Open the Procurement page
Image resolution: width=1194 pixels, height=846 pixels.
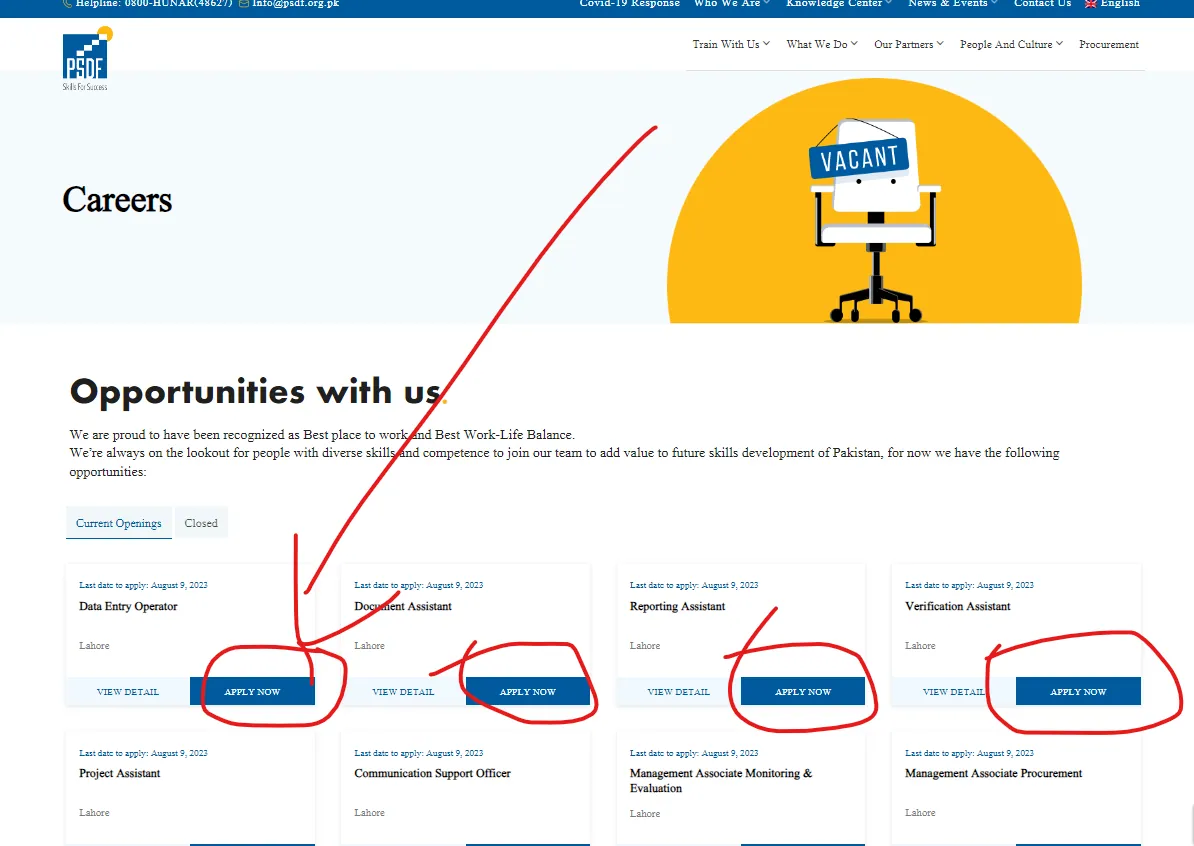[1109, 44]
